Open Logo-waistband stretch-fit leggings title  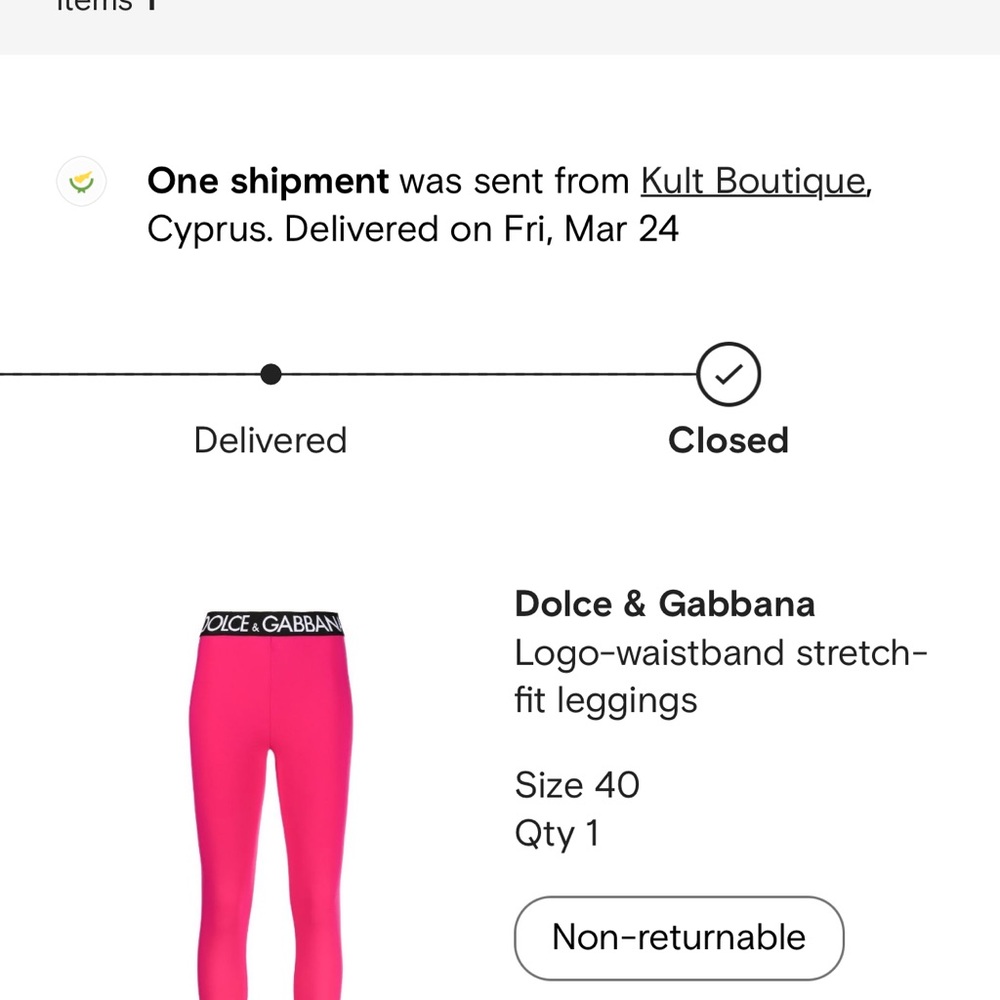(721, 677)
